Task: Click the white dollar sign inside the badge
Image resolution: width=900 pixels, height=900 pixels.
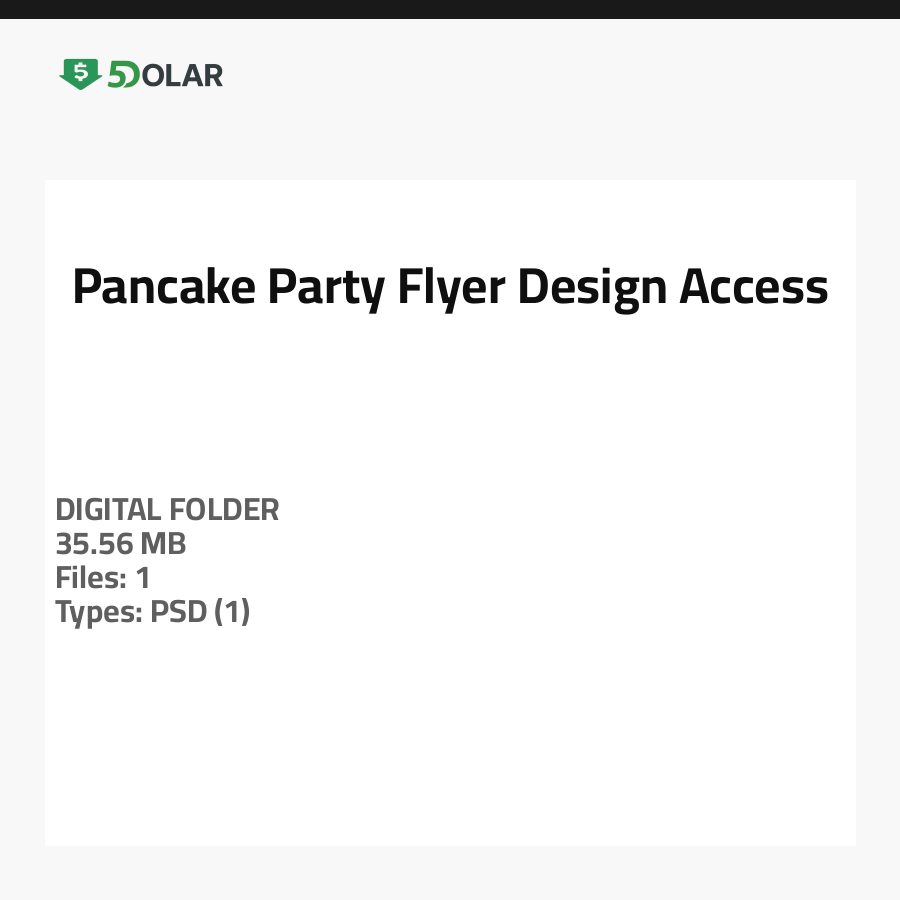Action: [80, 70]
